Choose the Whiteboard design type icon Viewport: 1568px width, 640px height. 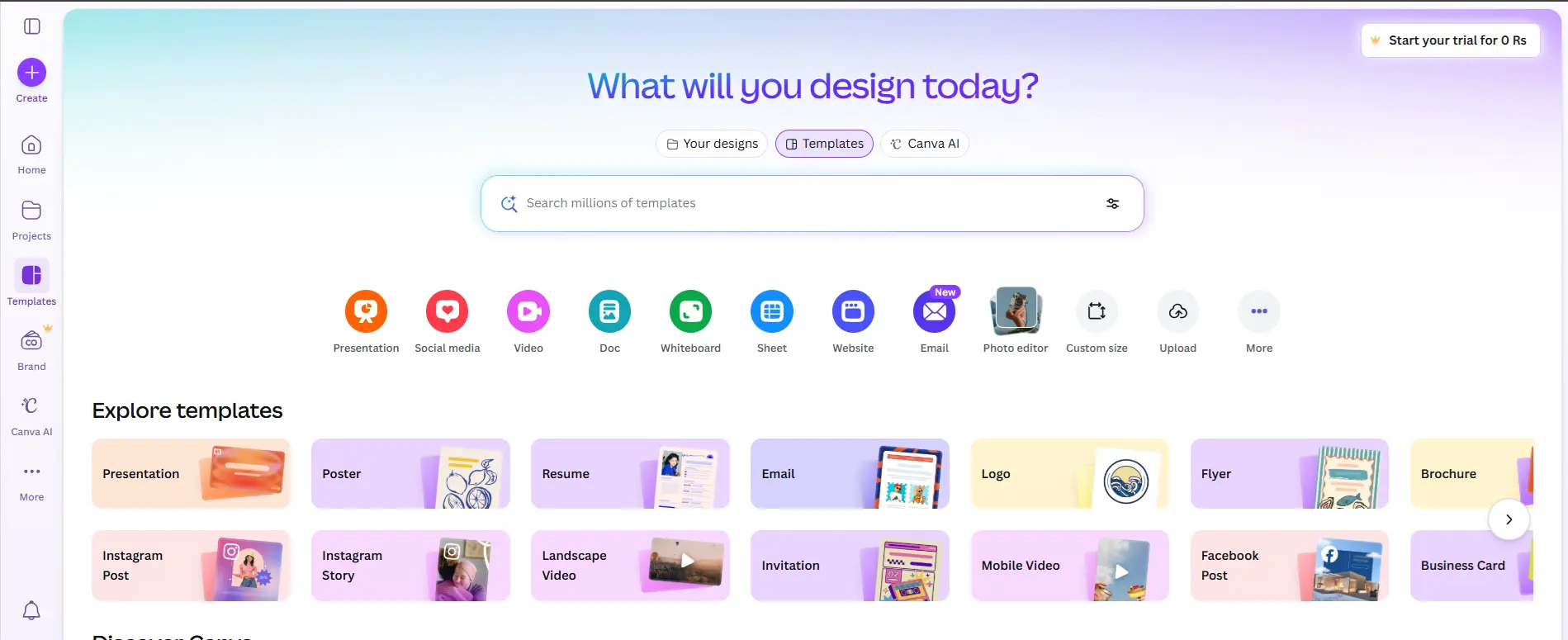click(690, 311)
